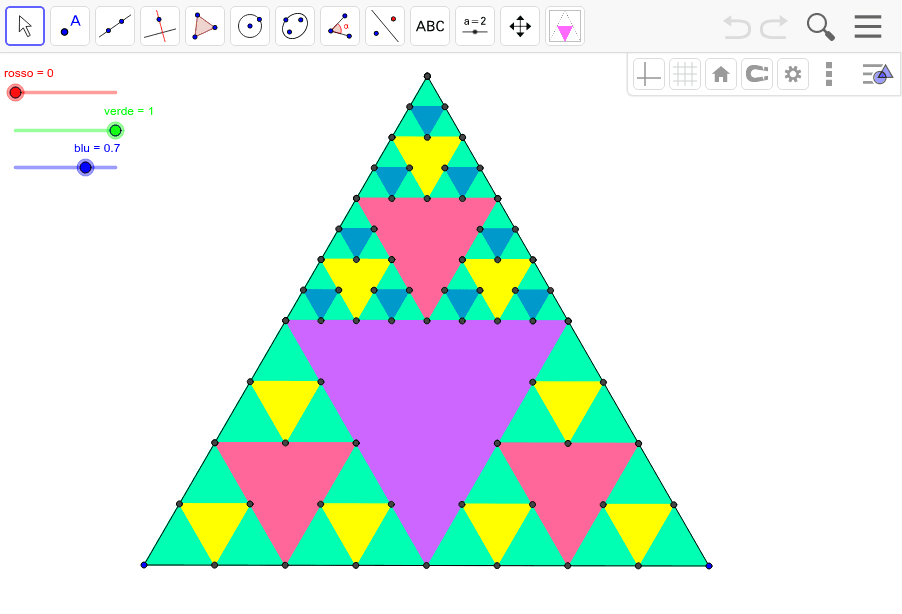902x614 pixels.
Task: Click the bottom-right blue vertex point
Action: 709,566
